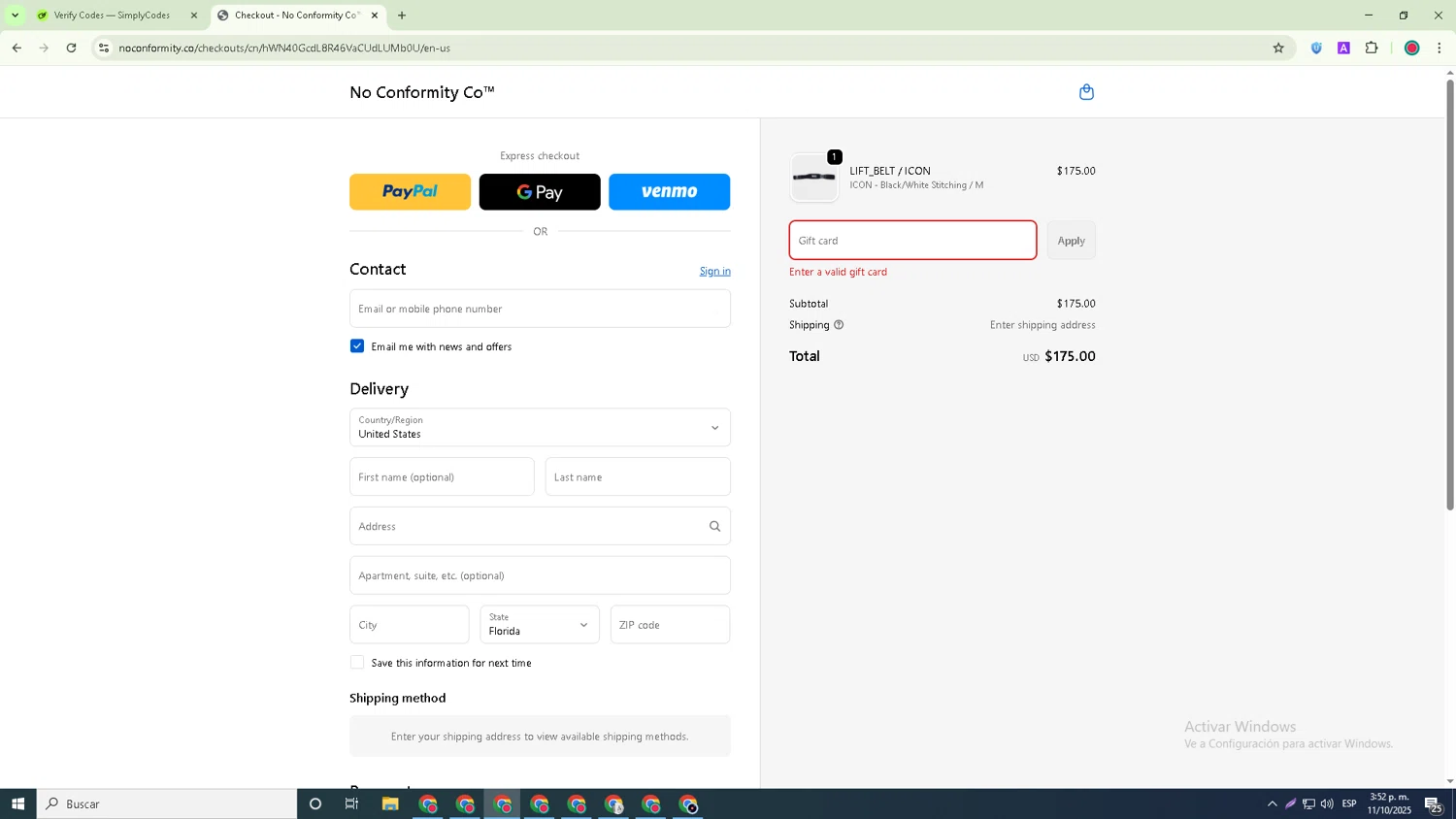This screenshot has height=819, width=1456.
Task: Open the State dropdown showing Florida
Action: click(x=540, y=625)
